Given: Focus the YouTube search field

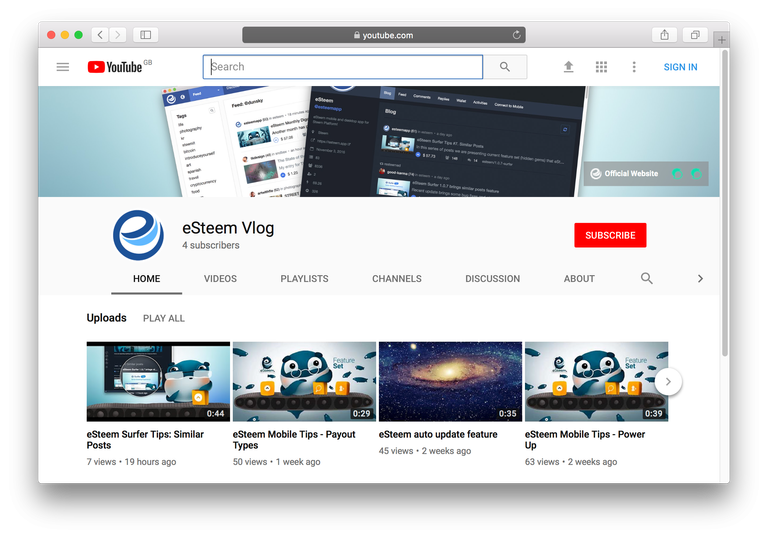Looking at the screenshot, I should coord(343,67).
